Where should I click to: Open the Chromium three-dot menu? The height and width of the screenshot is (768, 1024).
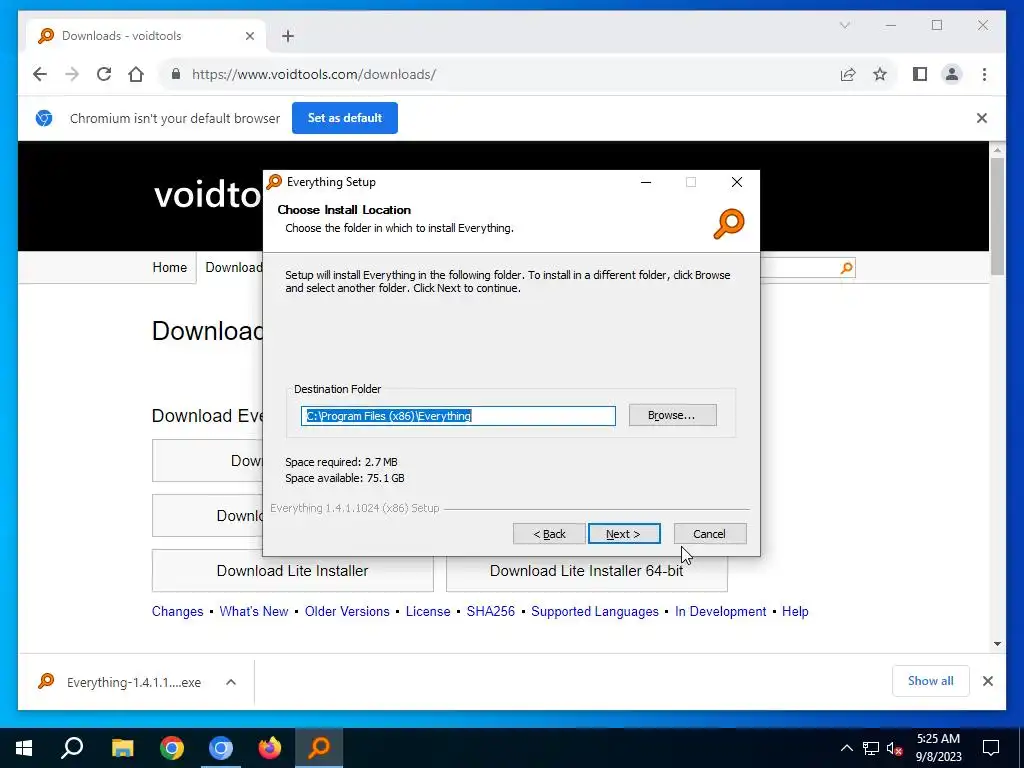984,74
